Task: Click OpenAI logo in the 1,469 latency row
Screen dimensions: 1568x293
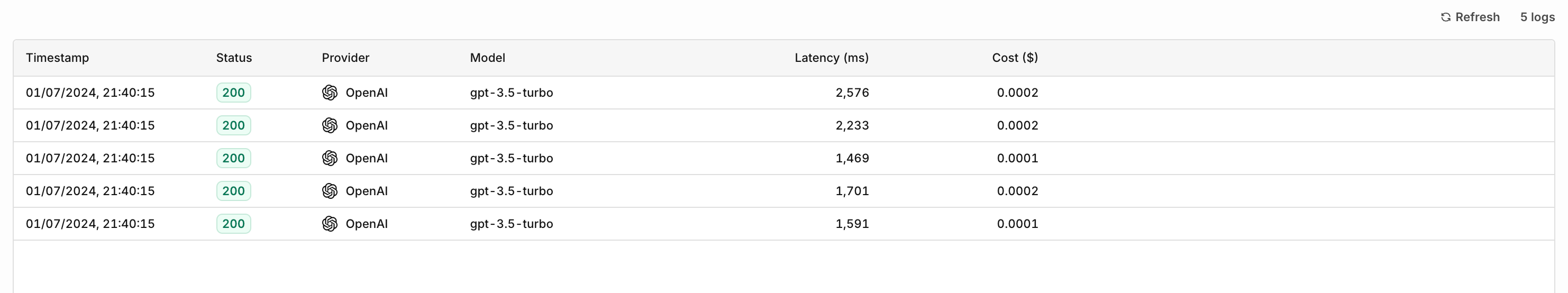Action: 330,158
